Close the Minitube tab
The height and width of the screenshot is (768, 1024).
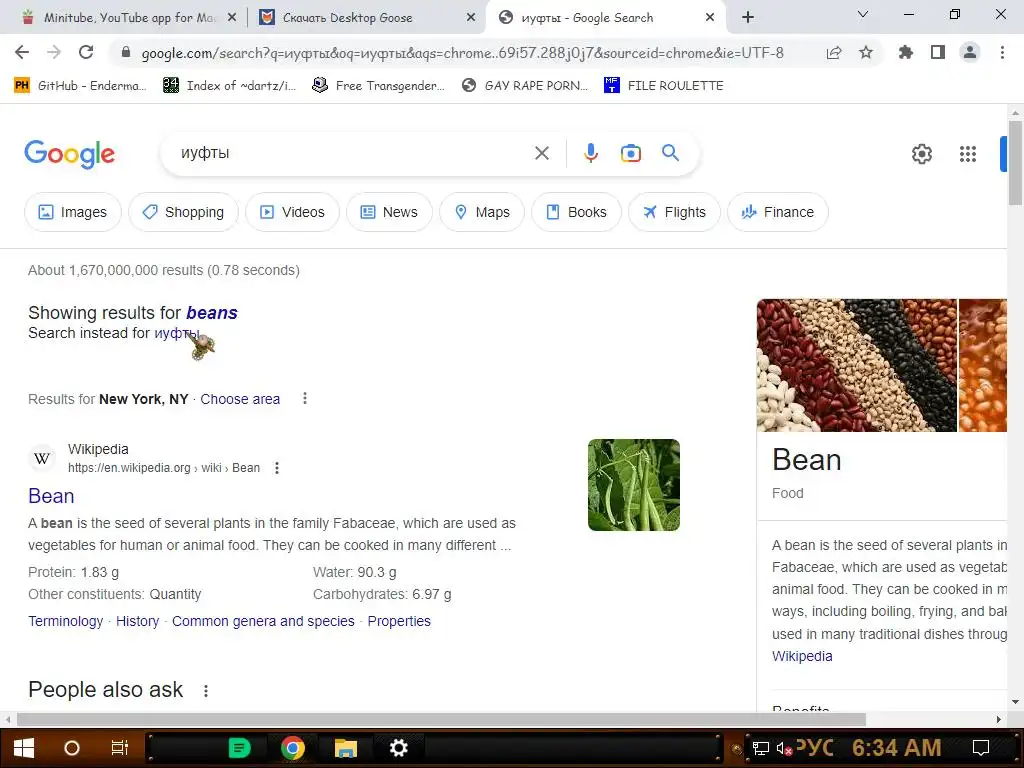(x=232, y=18)
